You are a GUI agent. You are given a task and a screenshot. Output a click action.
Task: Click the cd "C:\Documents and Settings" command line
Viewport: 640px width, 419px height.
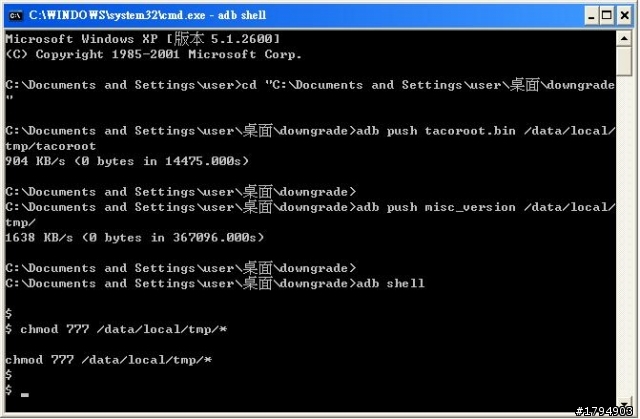(x=310, y=85)
